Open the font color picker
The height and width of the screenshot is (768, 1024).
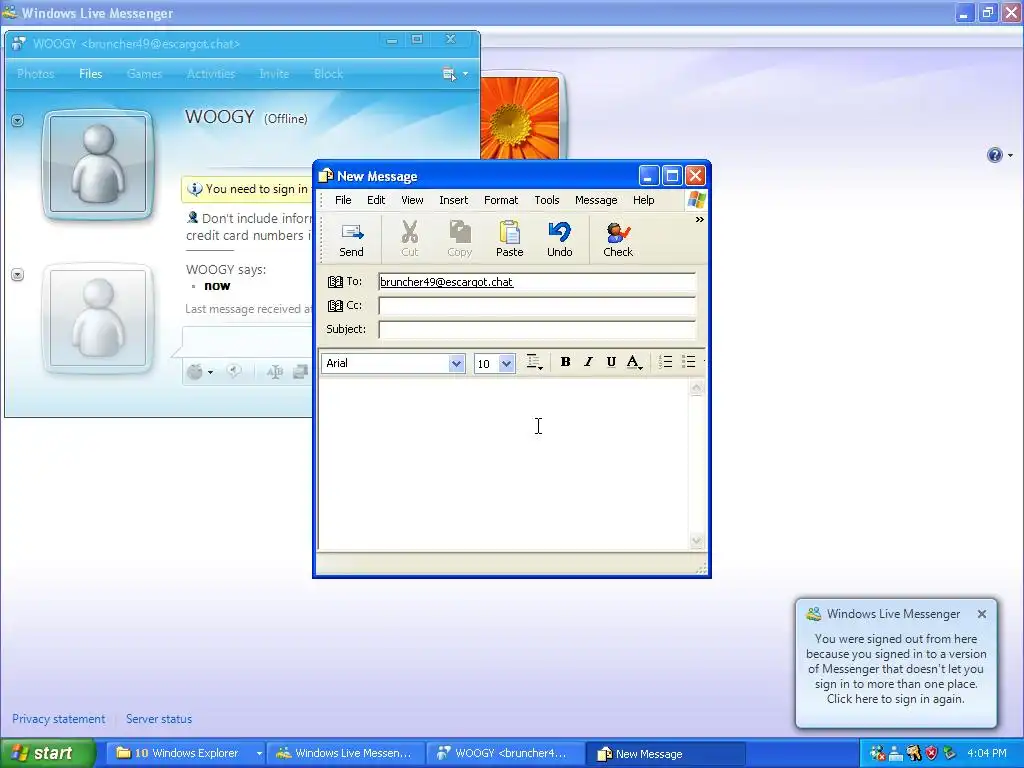coord(634,362)
